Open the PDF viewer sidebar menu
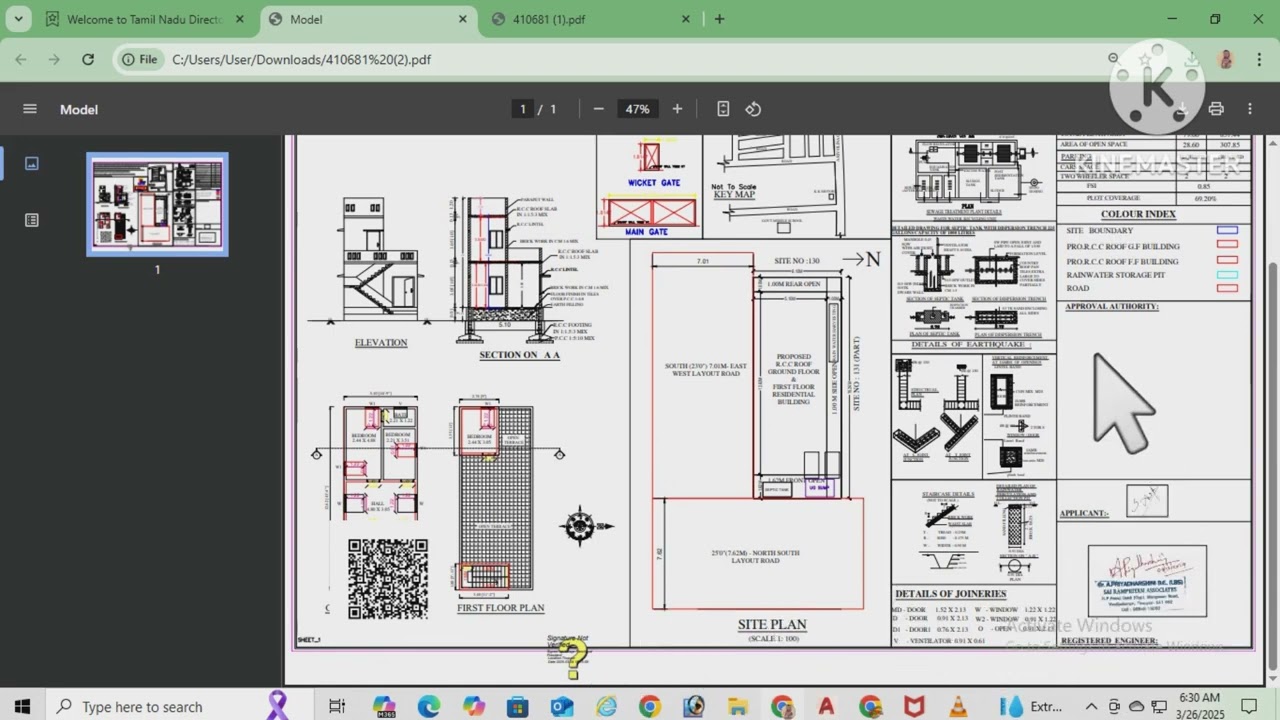Image resolution: width=1280 pixels, height=720 pixels. click(x=30, y=109)
